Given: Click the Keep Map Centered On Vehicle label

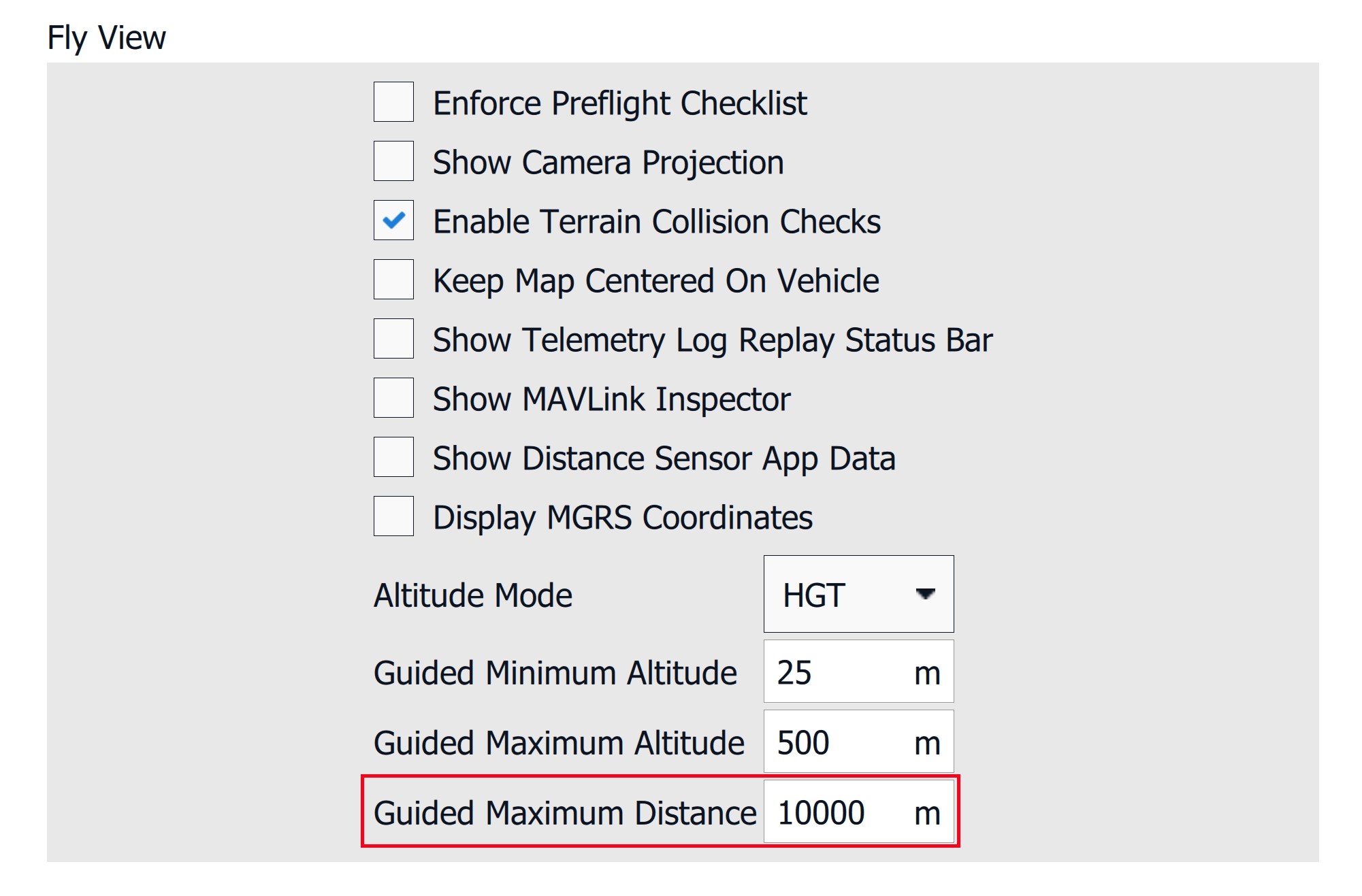Looking at the screenshot, I should 656,281.
